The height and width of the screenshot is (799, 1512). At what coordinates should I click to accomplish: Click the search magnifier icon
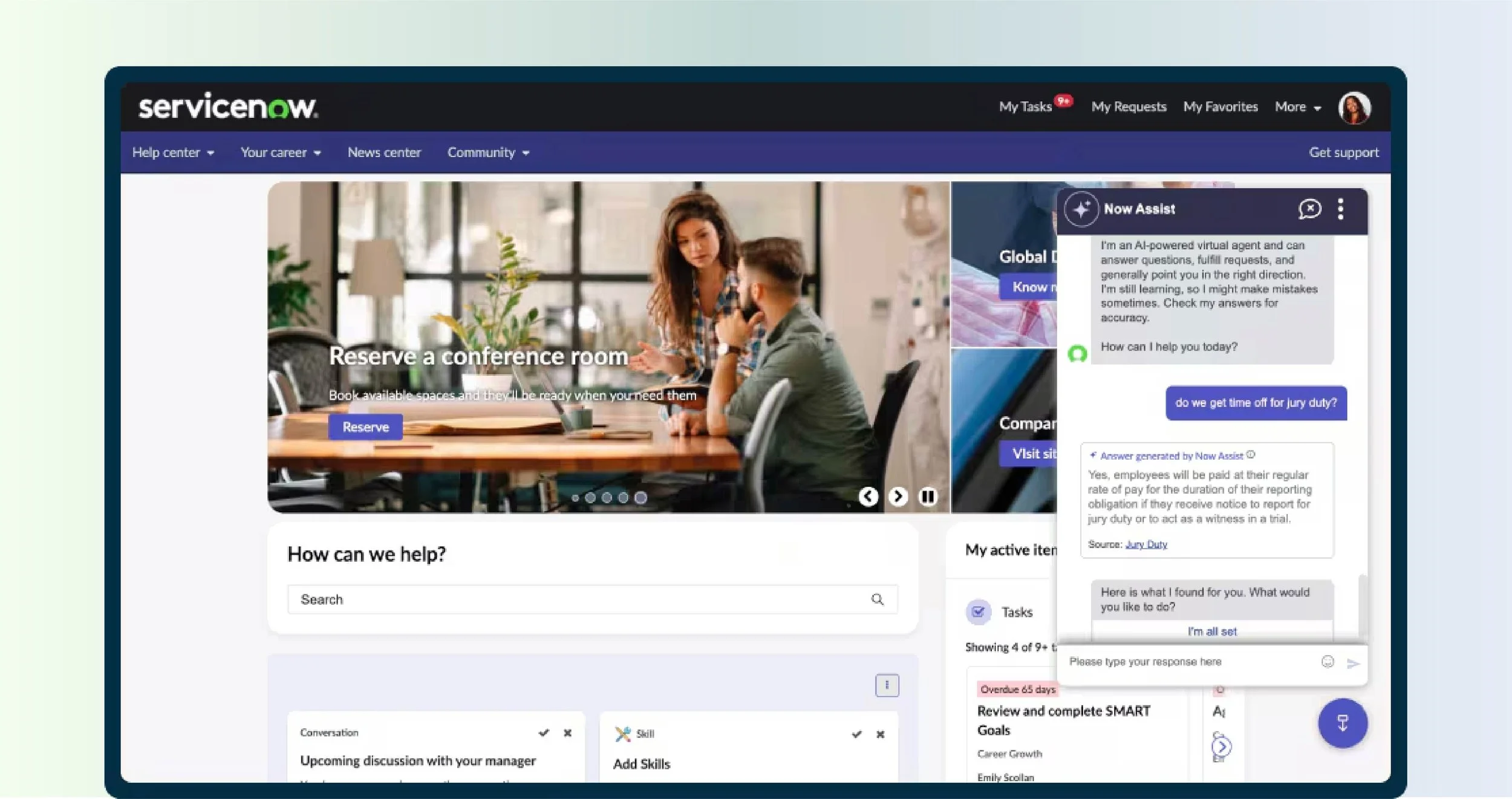point(877,599)
